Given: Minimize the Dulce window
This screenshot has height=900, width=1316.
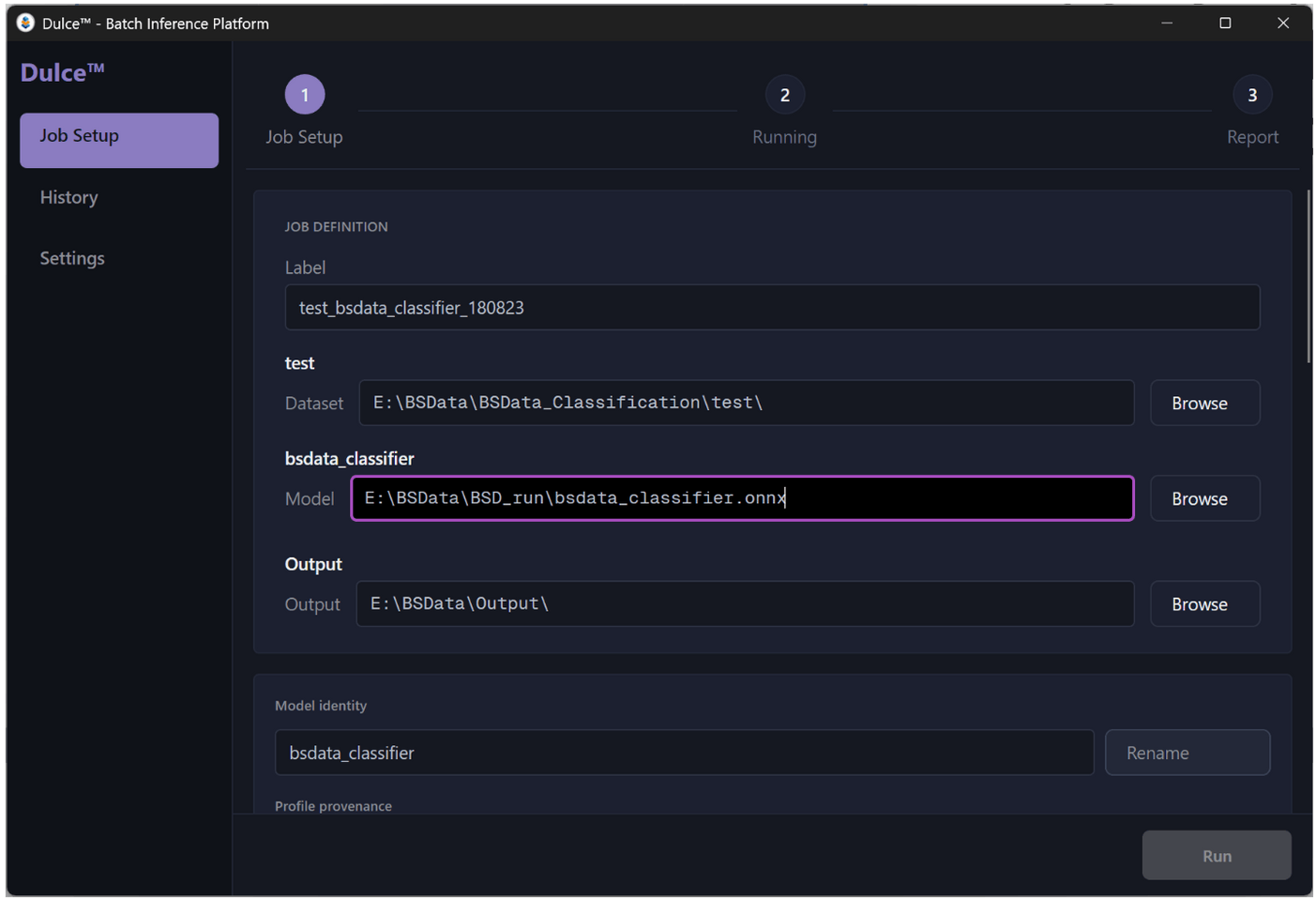Looking at the screenshot, I should 1167,23.
